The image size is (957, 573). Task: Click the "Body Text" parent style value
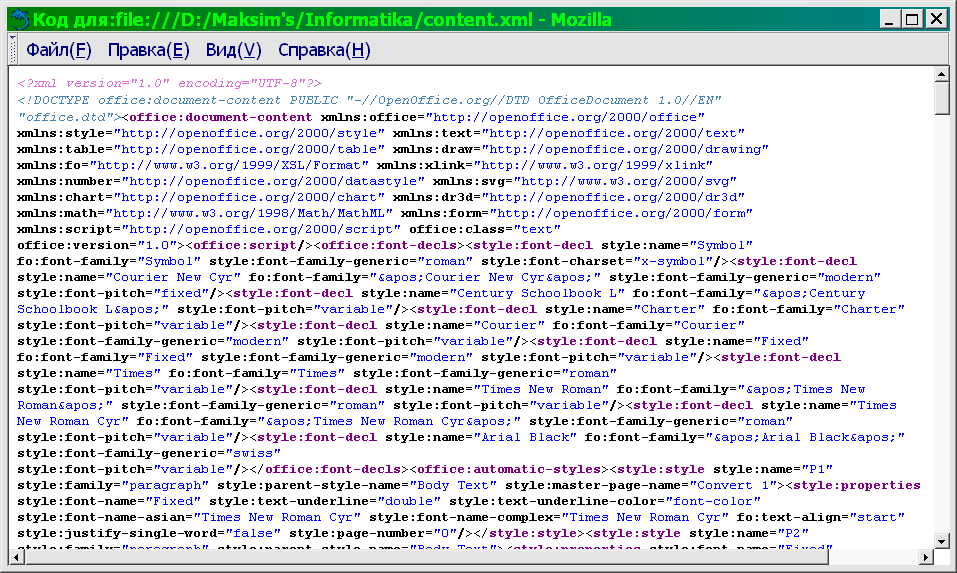pos(453,485)
